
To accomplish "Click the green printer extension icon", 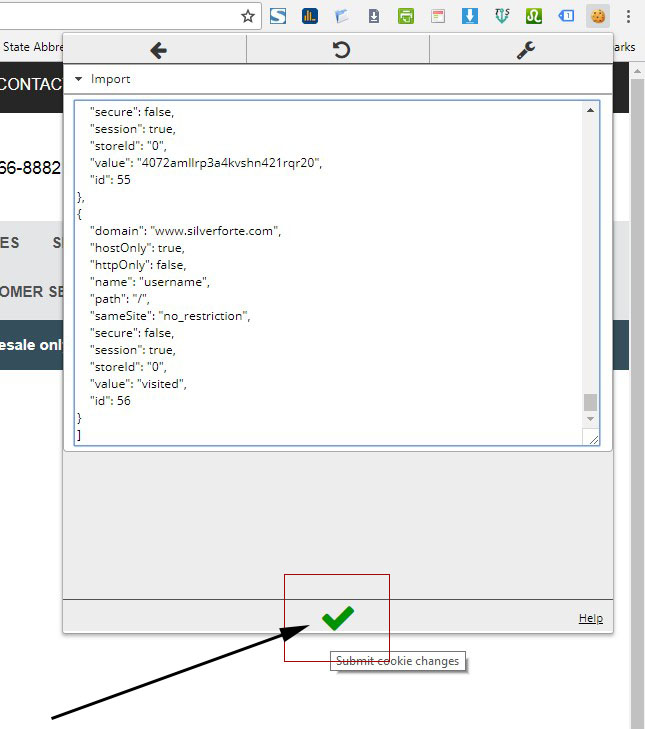I will pyautogui.click(x=406, y=16).
